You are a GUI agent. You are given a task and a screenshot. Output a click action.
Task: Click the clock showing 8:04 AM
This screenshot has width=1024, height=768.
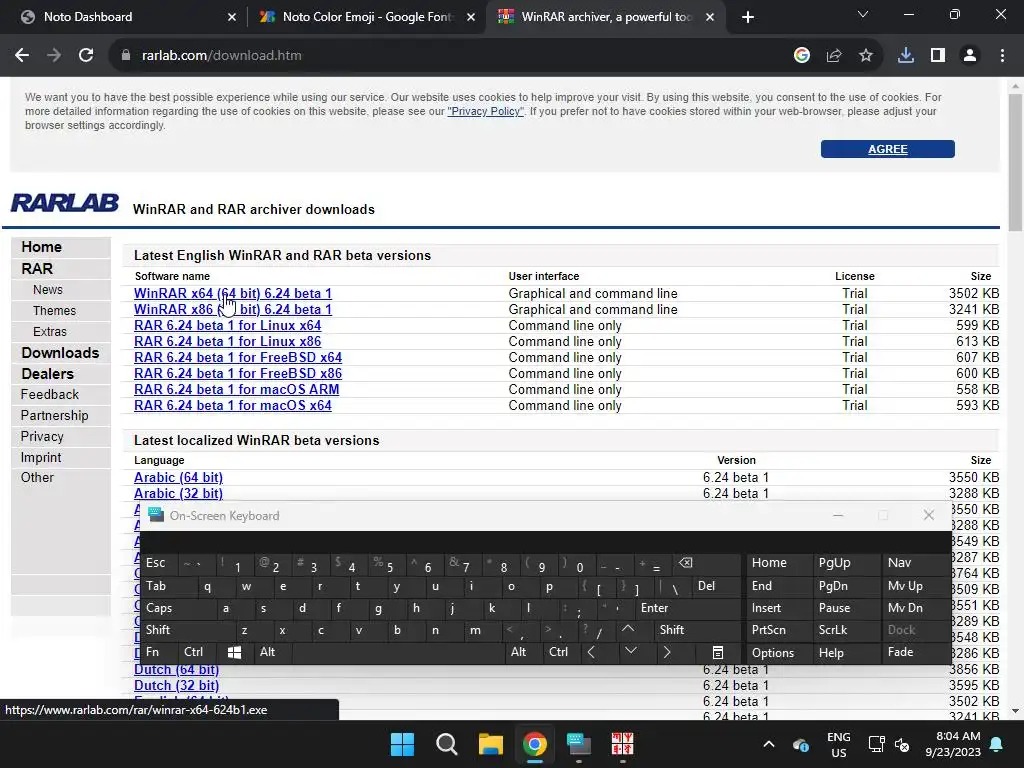click(x=953, y=744)
